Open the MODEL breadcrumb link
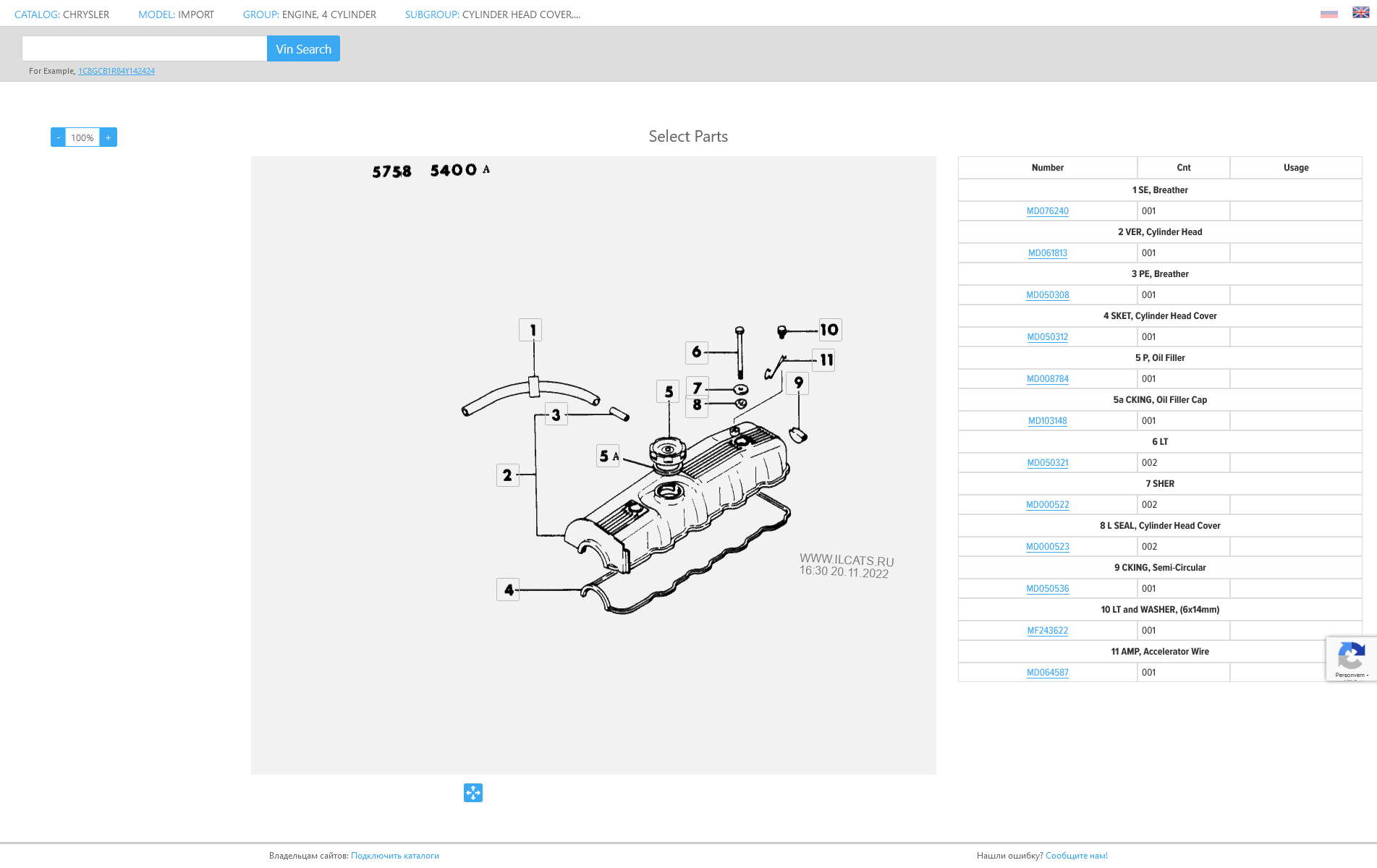 coord(156,14)
